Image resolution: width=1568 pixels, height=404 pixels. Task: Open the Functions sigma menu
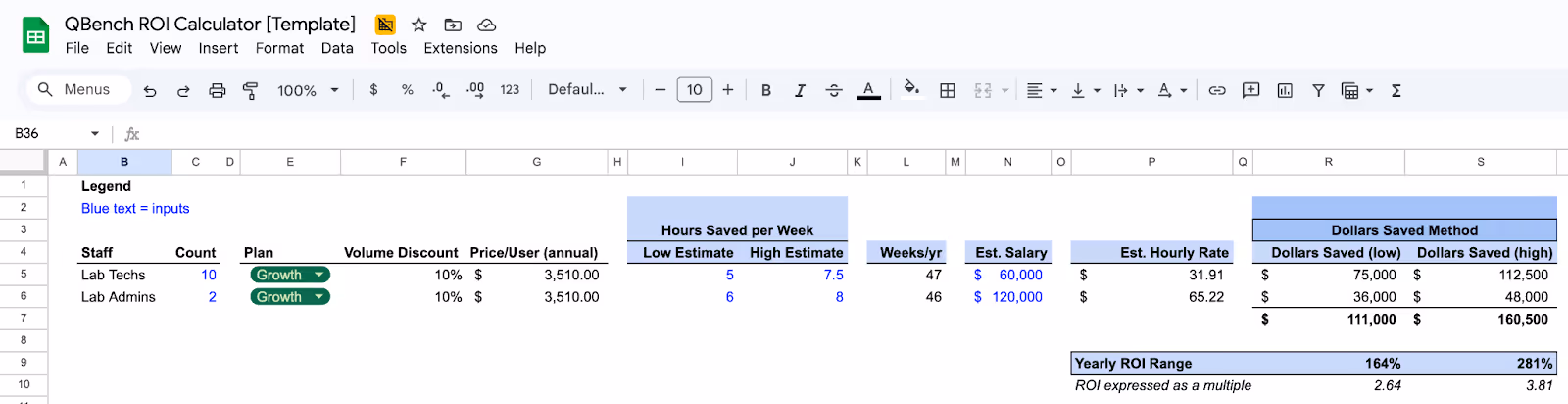point(1396,90)
